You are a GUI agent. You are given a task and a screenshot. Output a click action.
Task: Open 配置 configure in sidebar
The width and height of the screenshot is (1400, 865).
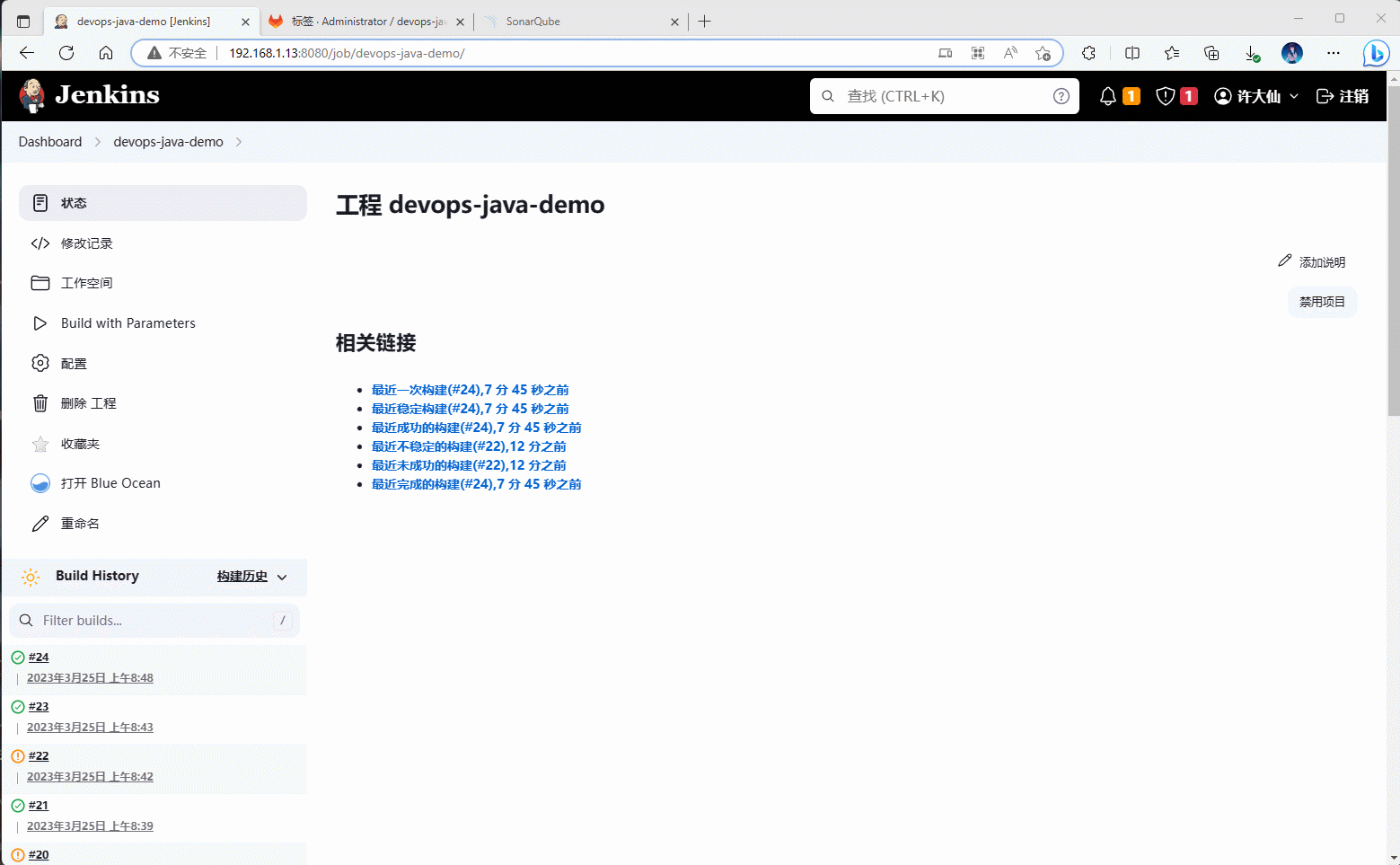click(74, 364)
